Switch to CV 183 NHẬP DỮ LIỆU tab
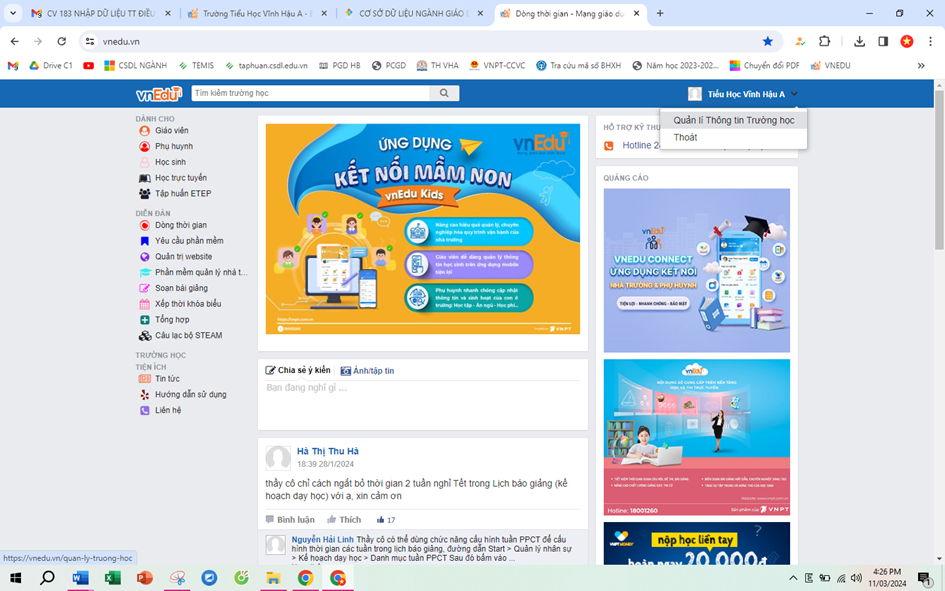The height and width of the screenshot is (591, 945). point(100,13)
